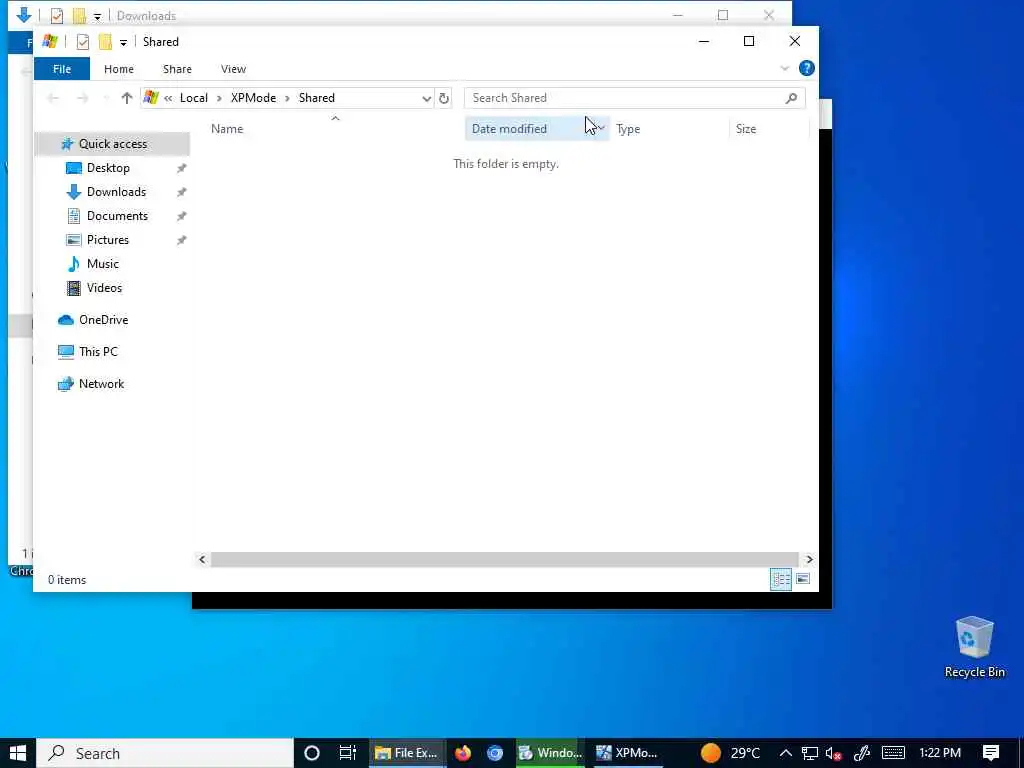Go up one folder level
This screenshot has height=768, width=1024.
pyautogui.click(x=127, y=98)
